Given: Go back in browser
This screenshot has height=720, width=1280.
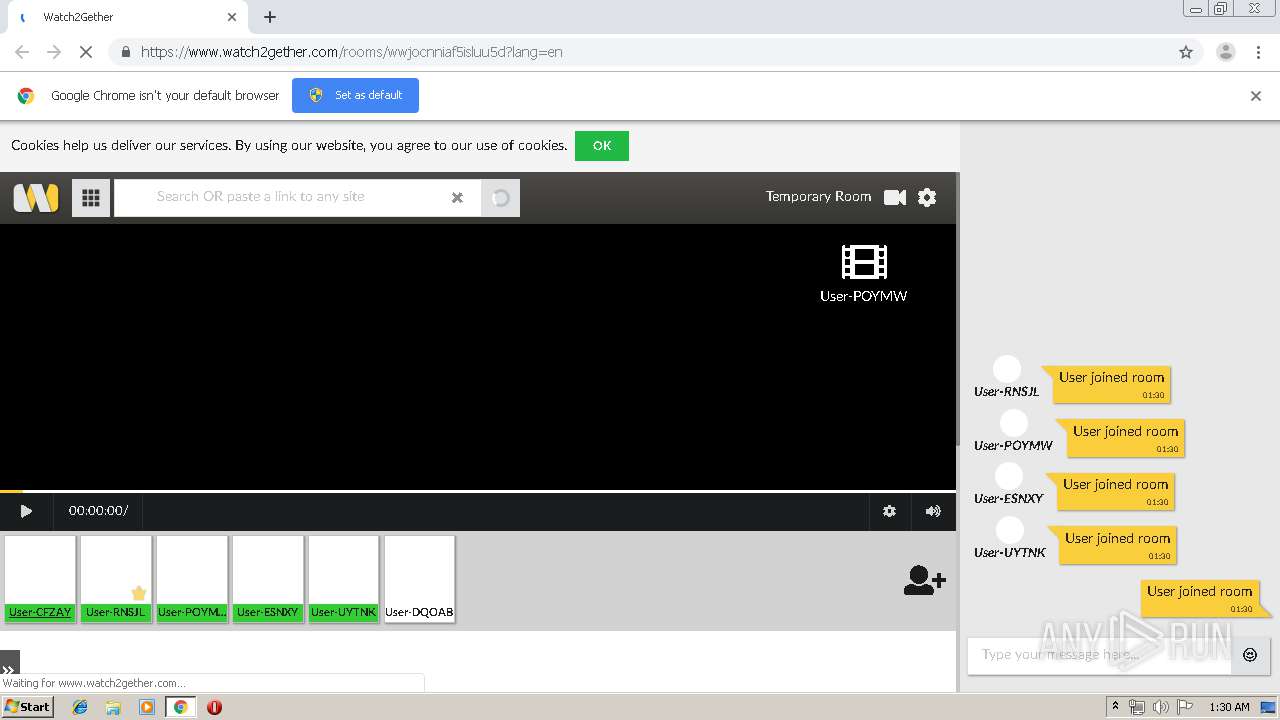Looking at the screenshot, I should point(22,52).
